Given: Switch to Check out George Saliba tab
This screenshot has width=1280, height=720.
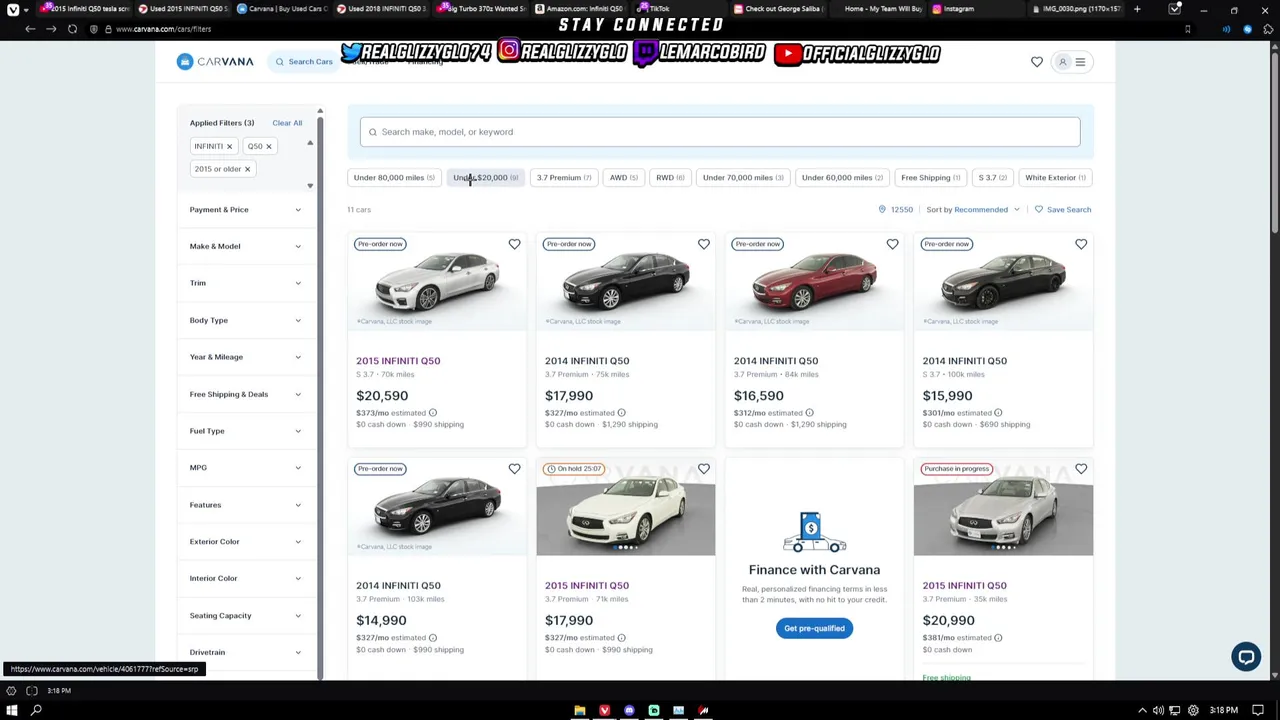Looking at the screenshot, I should click(x=780, y=9).
